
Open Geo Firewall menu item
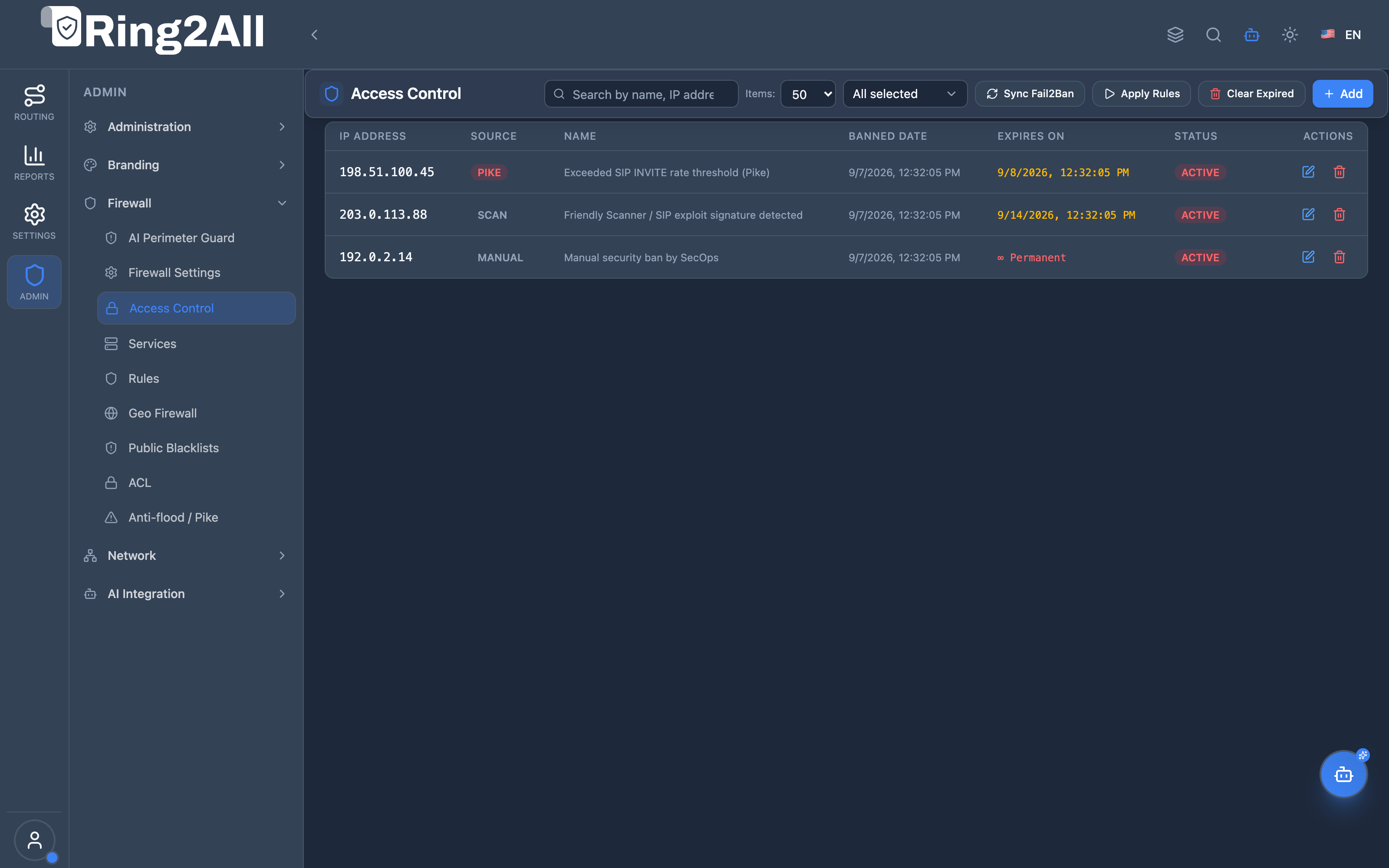click(196, 413)
